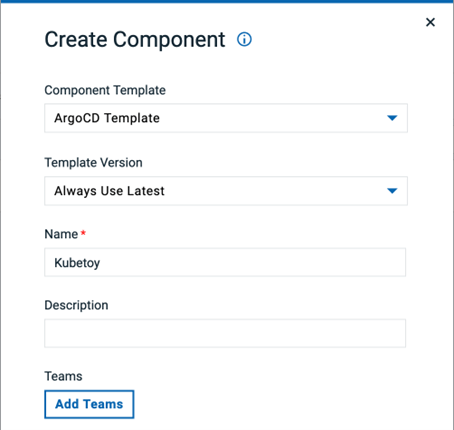Expand the Template Version combo box
This screenshot has height=430, width=454.
(226, 191)
